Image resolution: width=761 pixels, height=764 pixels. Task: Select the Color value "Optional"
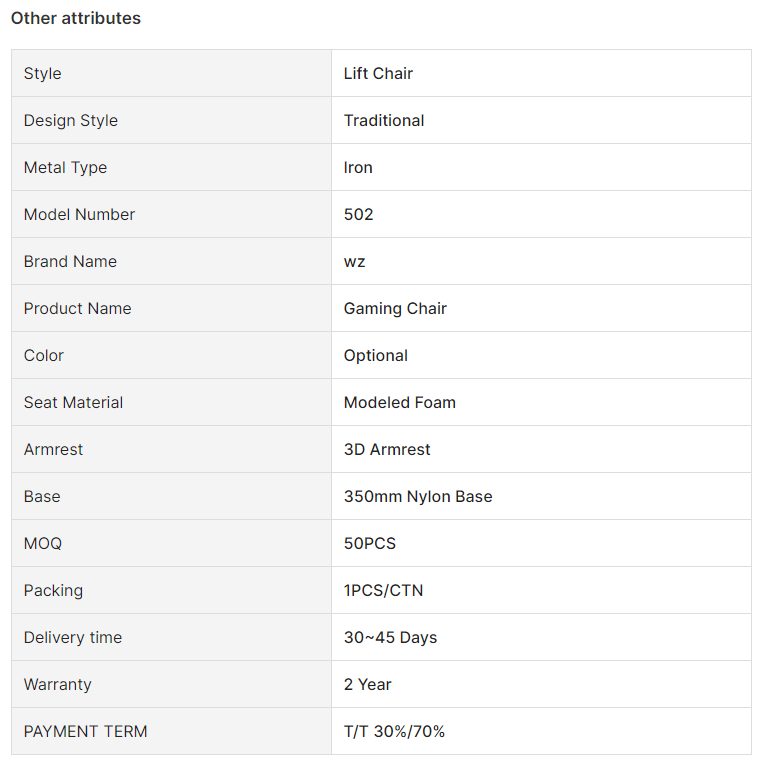pyautogui.click(x=376, y=356)
